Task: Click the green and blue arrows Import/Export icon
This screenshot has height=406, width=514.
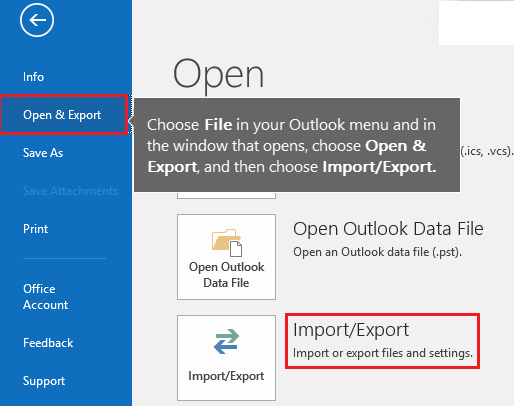Action: 226,342
